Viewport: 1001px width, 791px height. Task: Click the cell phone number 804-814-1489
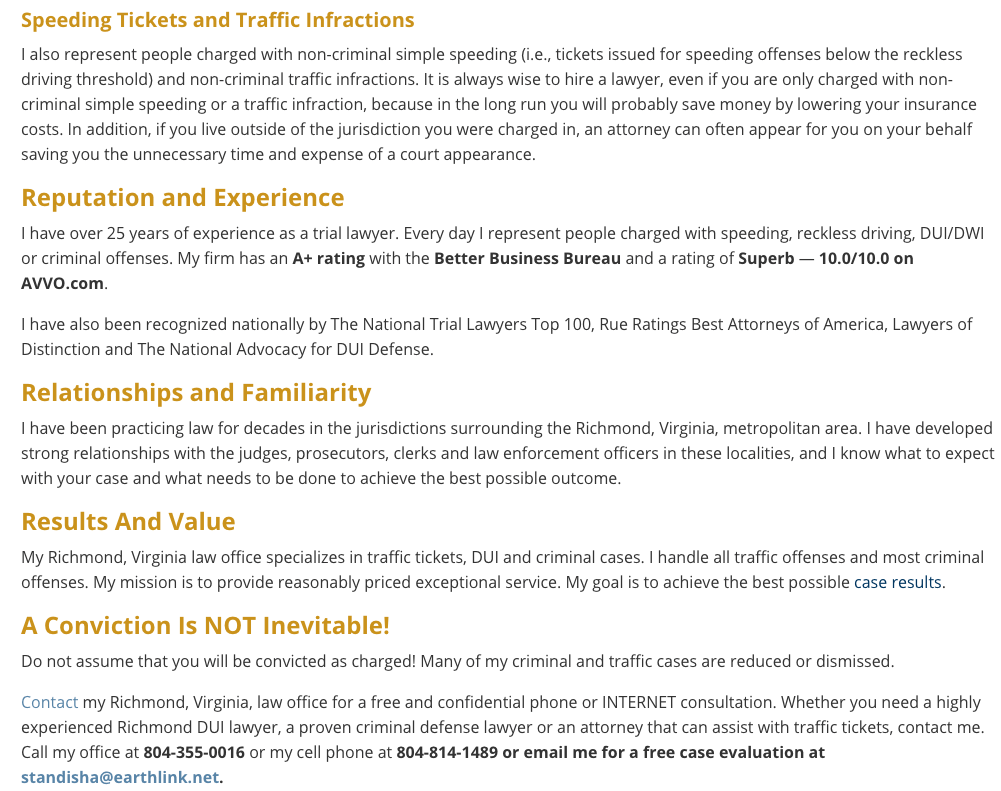click(446, 752)
